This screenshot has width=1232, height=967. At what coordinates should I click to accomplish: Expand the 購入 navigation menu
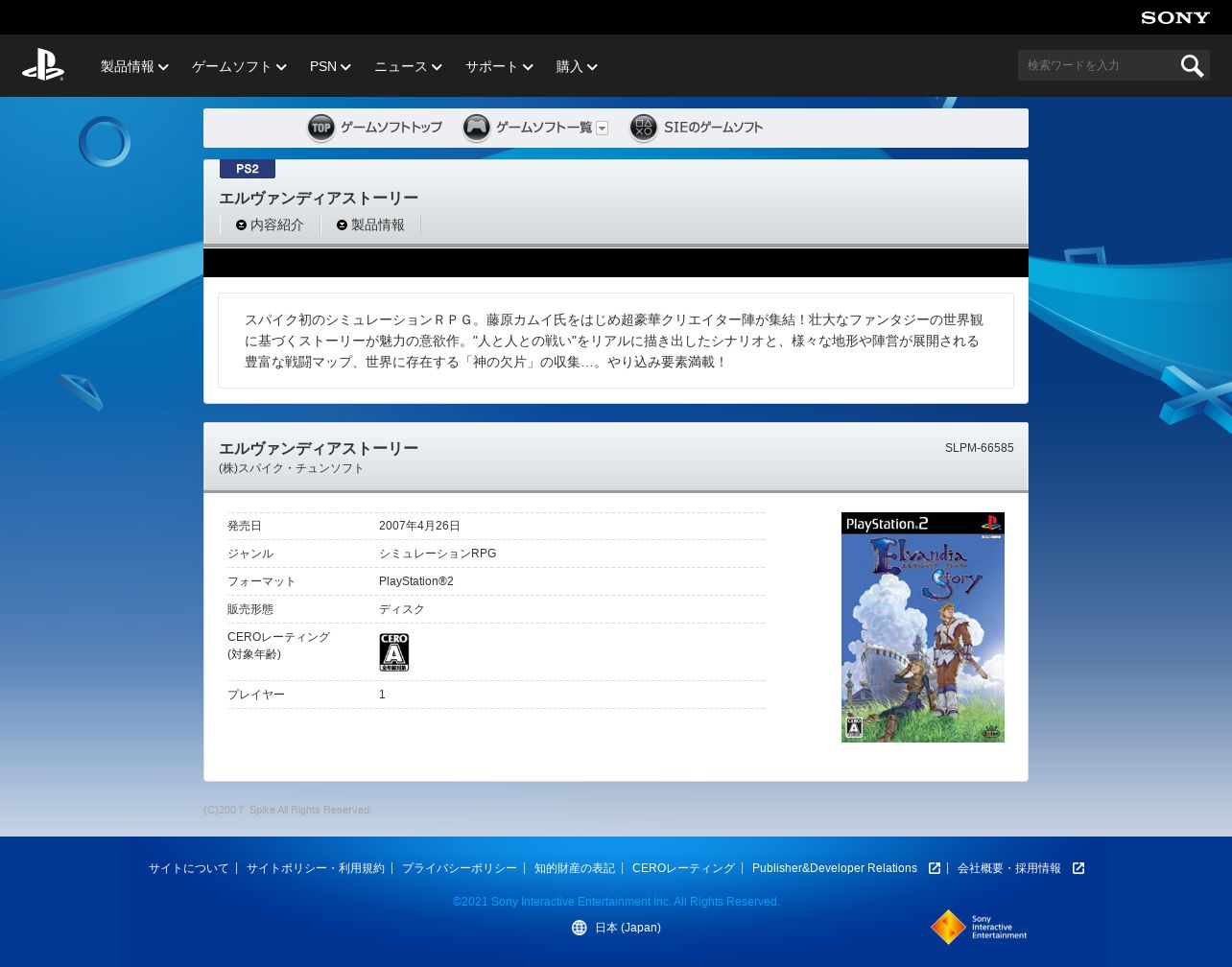pos(577,66)
